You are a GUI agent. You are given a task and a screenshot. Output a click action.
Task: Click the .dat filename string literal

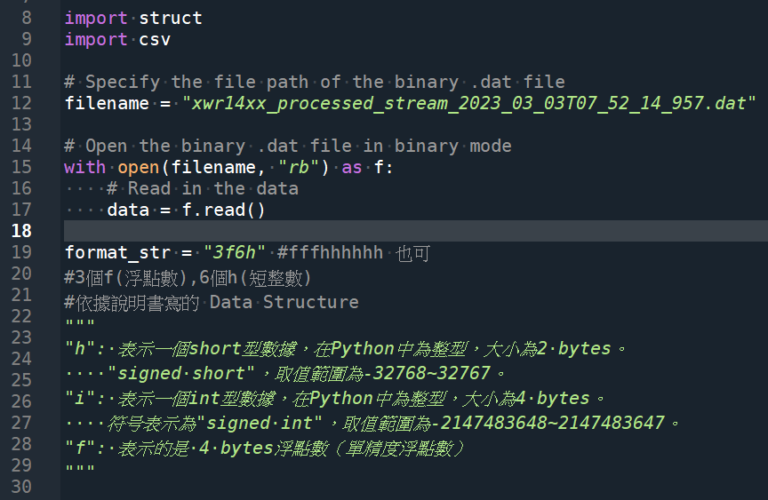(x=469, y=103)
